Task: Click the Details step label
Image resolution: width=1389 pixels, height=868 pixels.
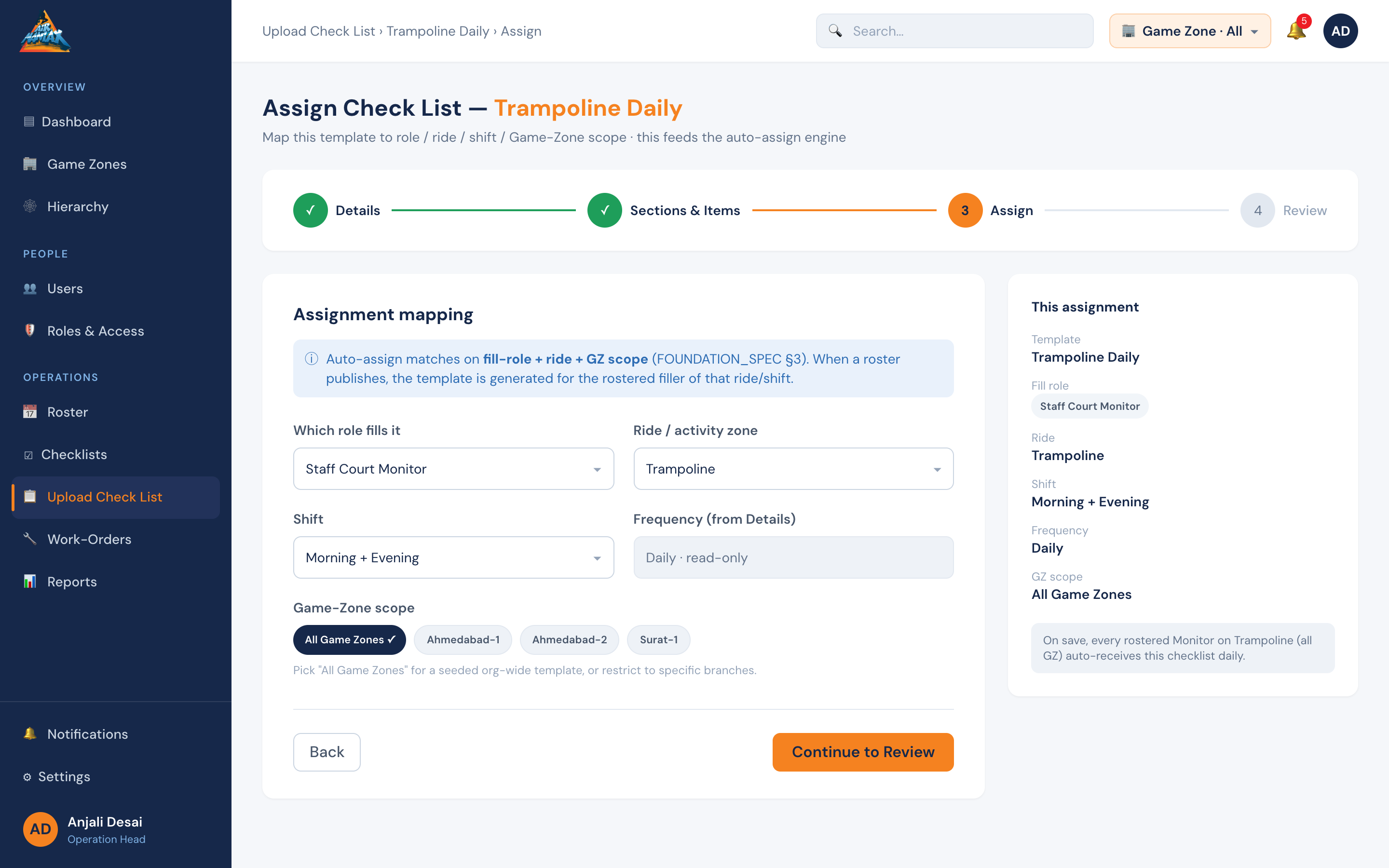Action: point(357,210)
